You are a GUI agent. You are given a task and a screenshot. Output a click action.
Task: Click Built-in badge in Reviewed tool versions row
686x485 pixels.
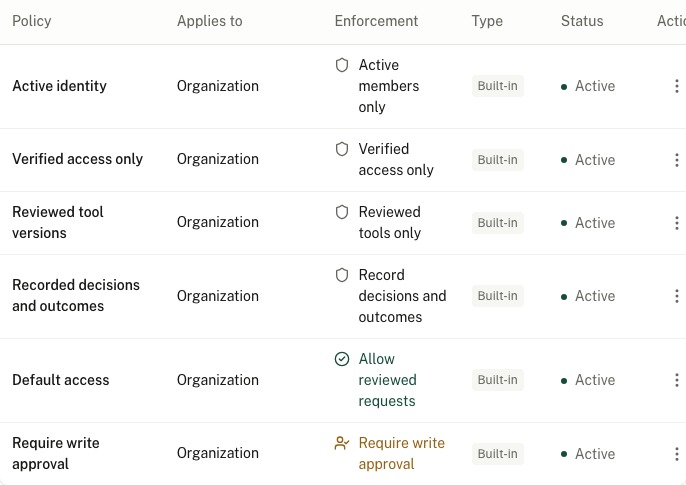point(498,223)
